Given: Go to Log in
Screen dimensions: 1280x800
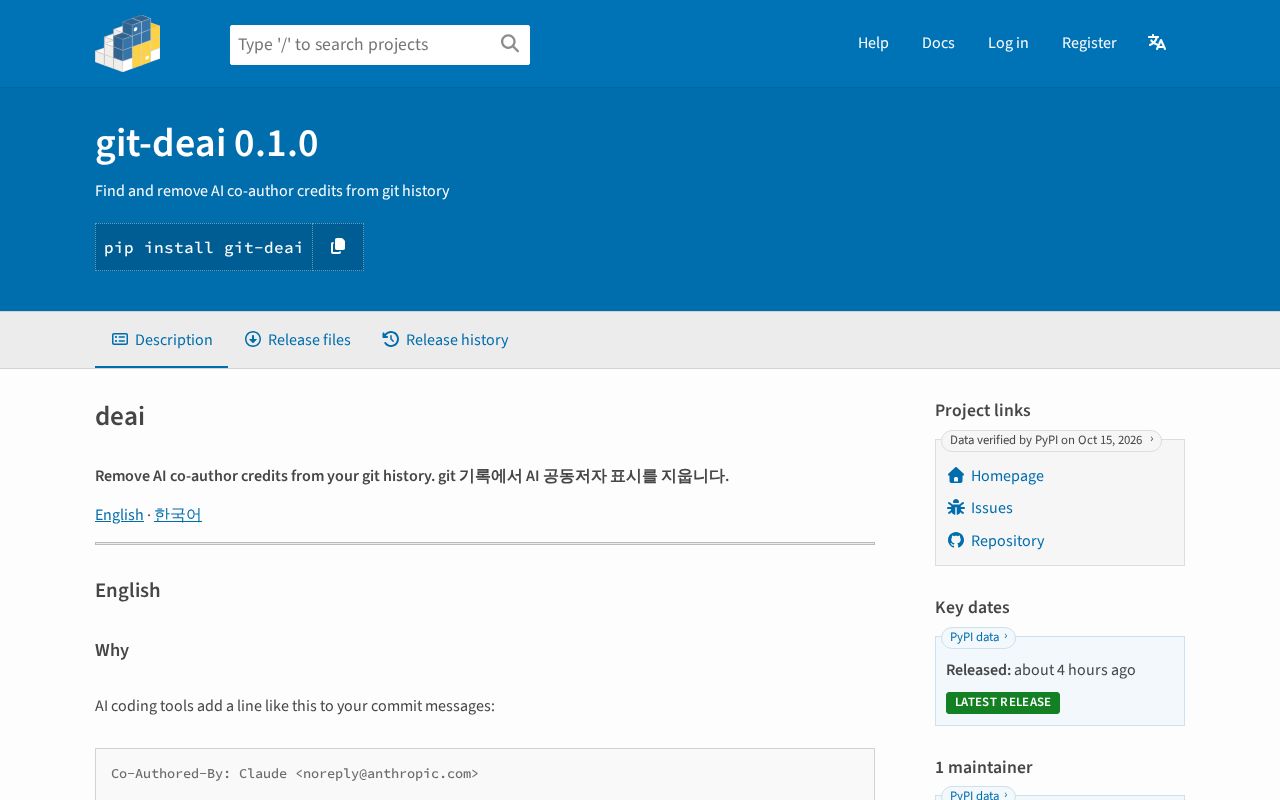Looking at the screenshot, I should [1008, 42].
